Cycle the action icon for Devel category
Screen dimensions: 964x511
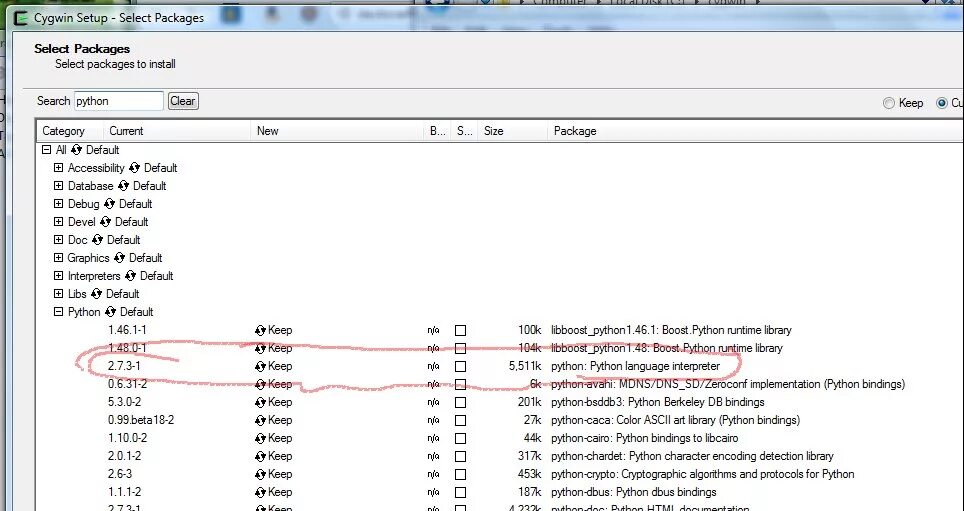[x=105, y=222]
